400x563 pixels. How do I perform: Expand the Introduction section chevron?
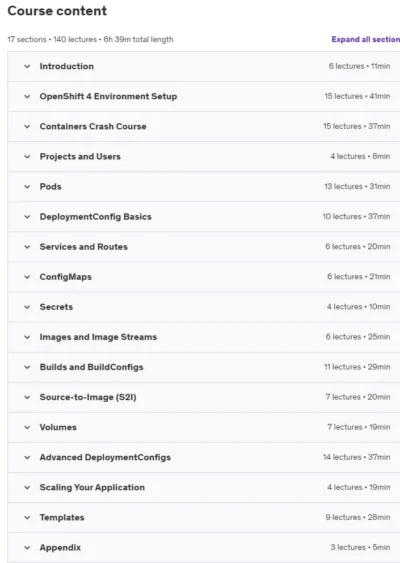[x=27, y=66]
